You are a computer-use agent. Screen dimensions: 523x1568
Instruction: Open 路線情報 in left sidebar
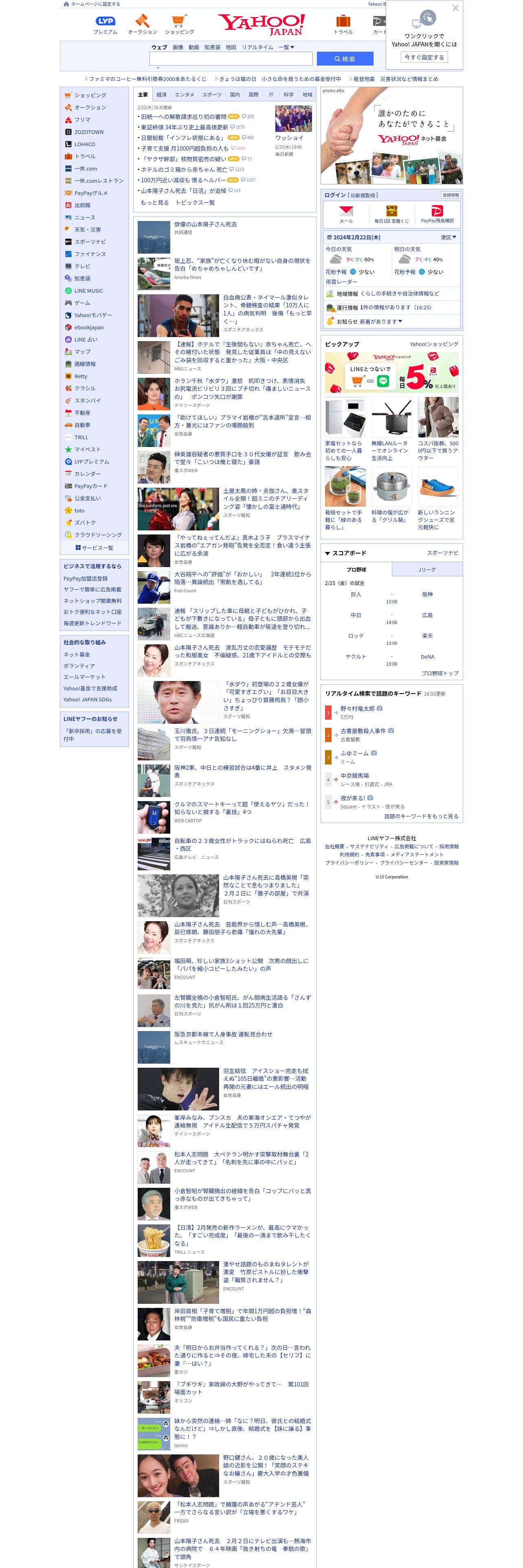(x=85, y=364)
